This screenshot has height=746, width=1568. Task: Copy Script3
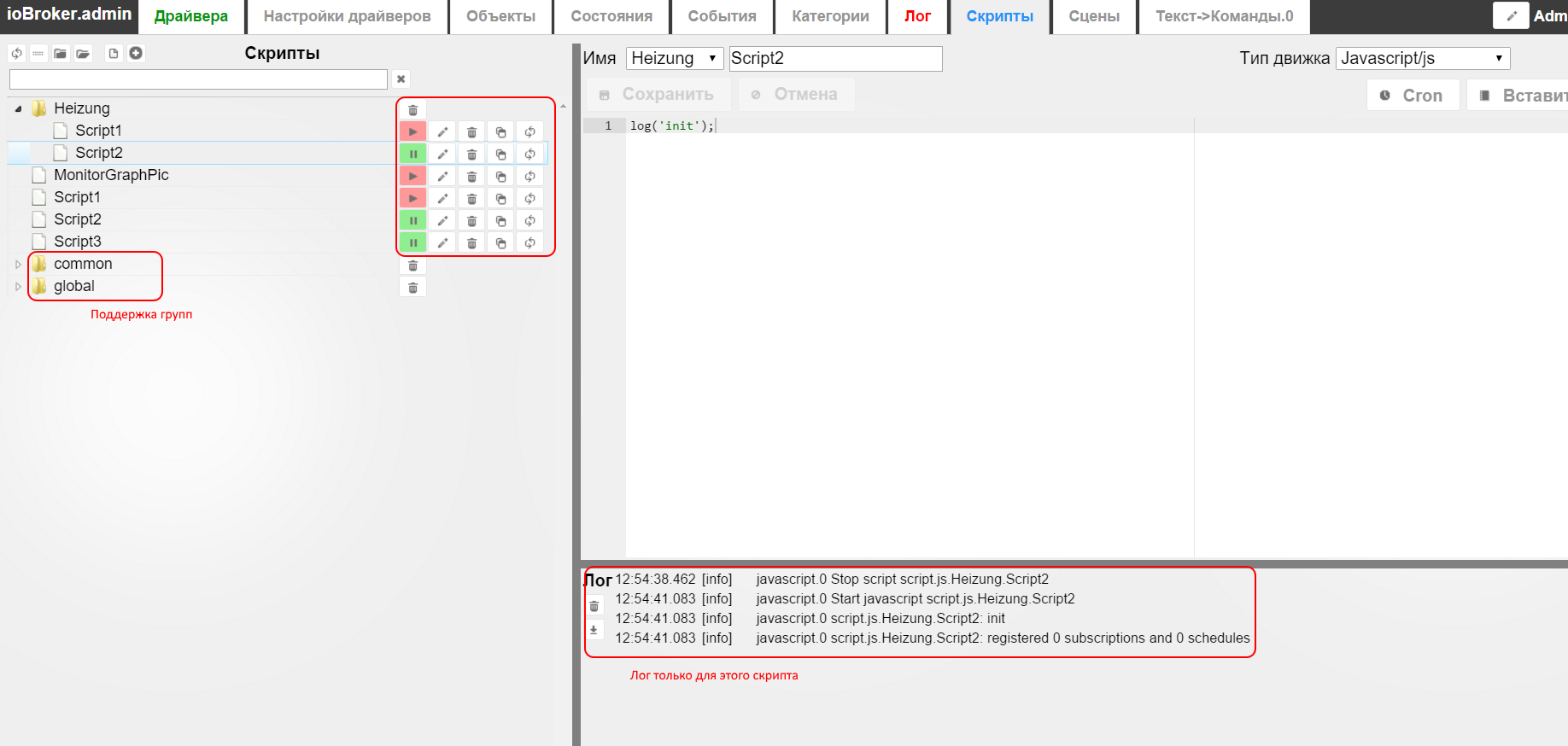[500, 243]
